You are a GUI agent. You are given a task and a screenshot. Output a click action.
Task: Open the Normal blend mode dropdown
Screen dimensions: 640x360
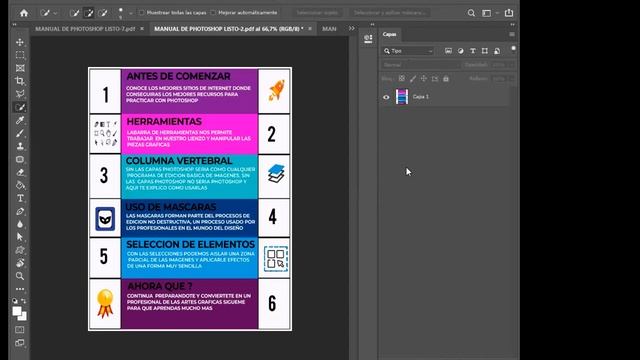420,65
